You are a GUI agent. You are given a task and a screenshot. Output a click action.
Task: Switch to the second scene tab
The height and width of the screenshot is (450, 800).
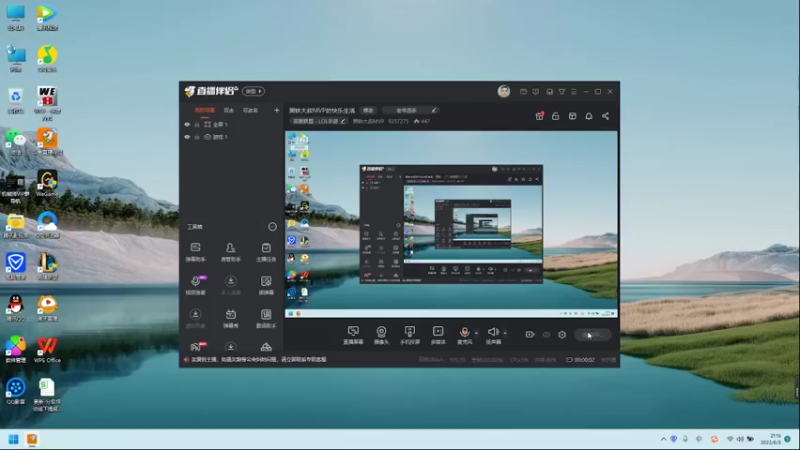[x=229, y=110]
